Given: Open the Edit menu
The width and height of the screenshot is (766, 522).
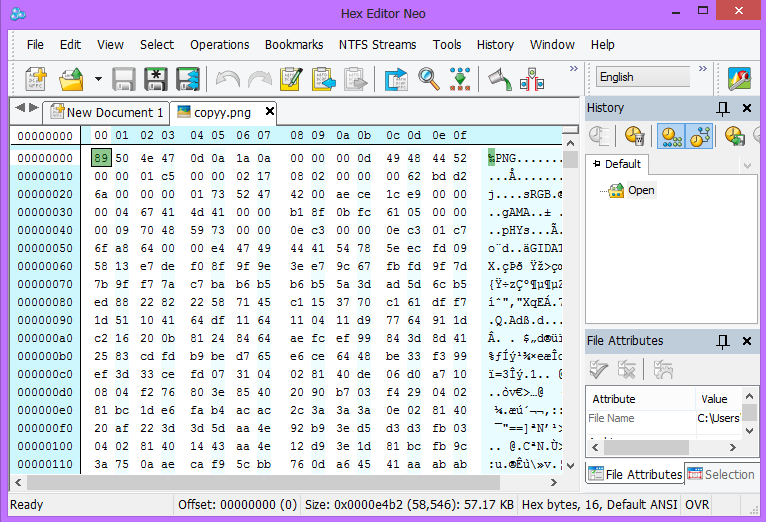Looking at the screenshot, I should pos(70,44).
